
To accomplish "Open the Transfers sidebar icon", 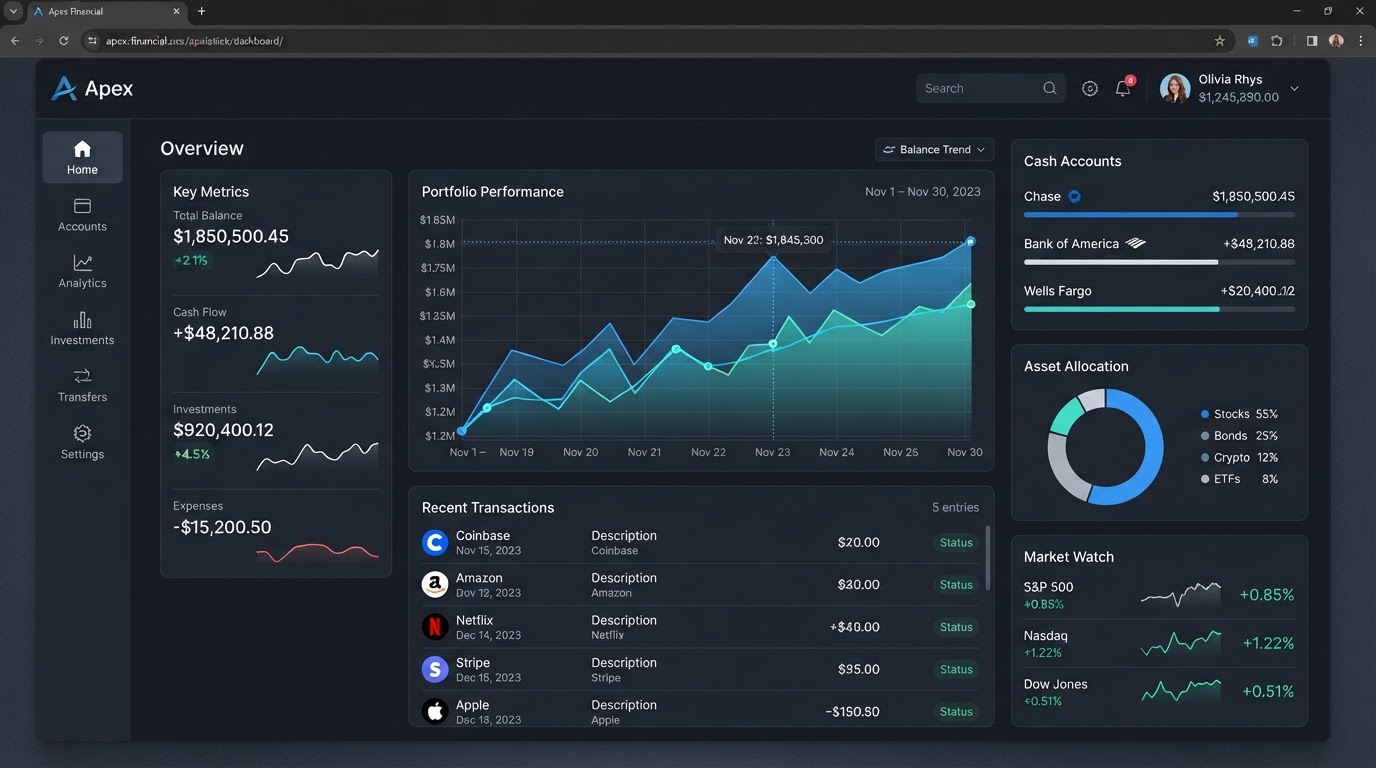I will pyautogui.click(x=82, y=376).
